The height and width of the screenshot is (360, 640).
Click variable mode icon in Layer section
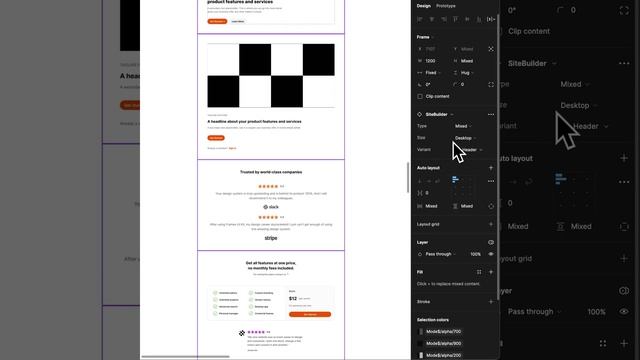point(491,242)
